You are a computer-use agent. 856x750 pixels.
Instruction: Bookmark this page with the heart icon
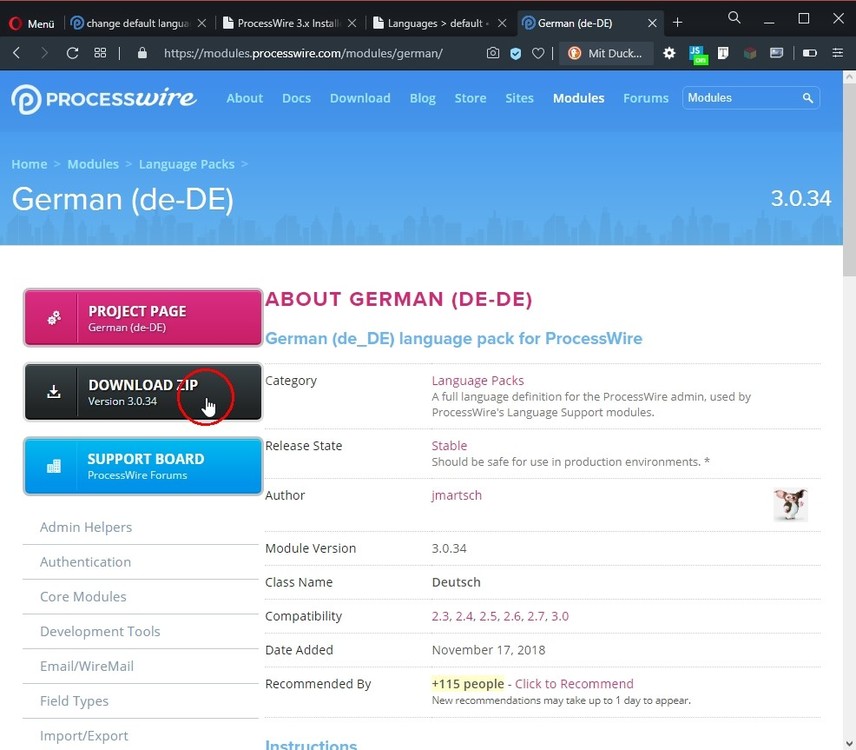coord(538,53)
